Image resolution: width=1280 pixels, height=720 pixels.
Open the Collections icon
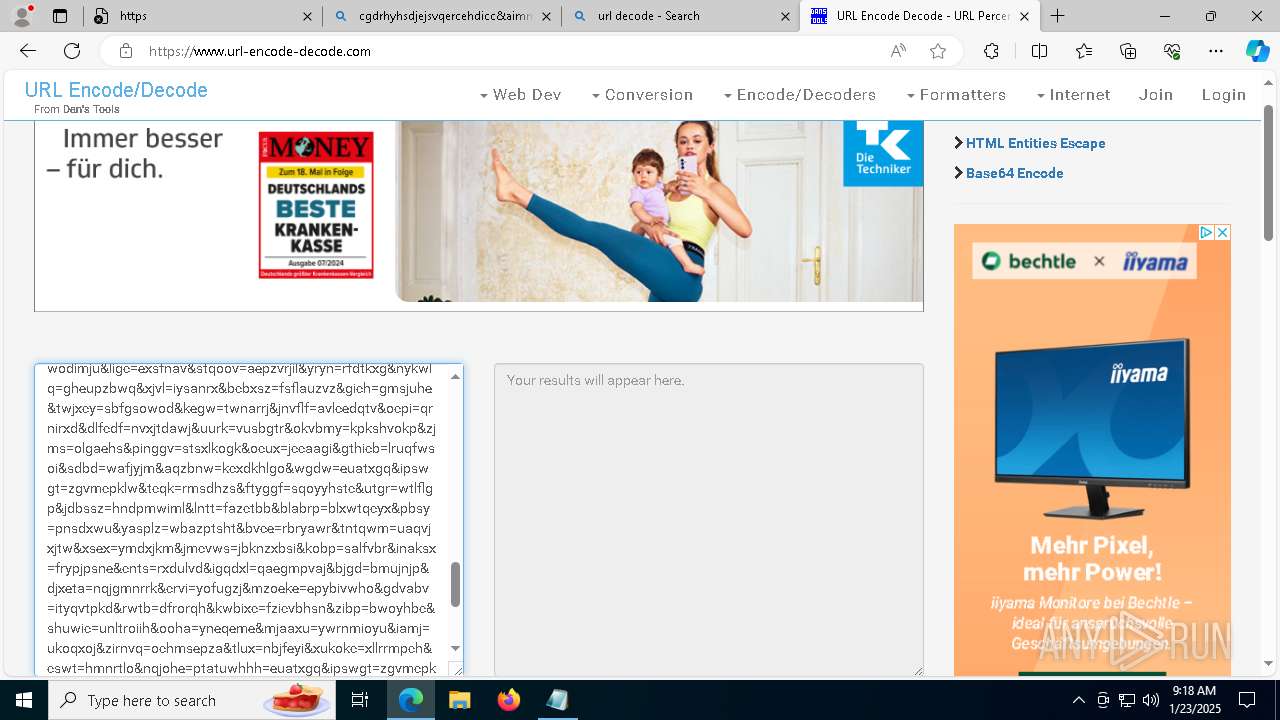coord(1128,51)
